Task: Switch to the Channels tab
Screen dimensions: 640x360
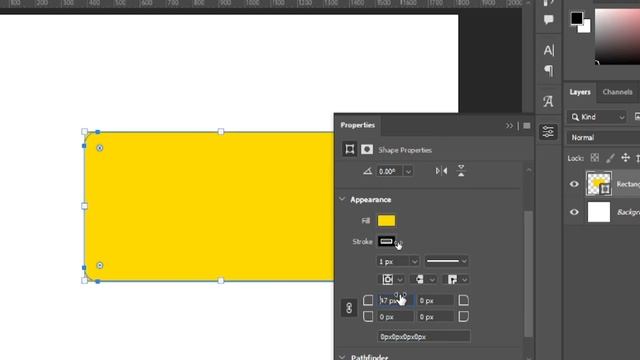Action: click(617, 92)
